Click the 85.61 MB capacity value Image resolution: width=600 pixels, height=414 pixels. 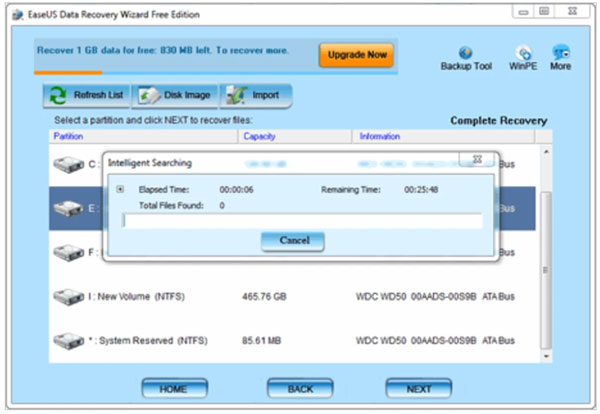261,341
